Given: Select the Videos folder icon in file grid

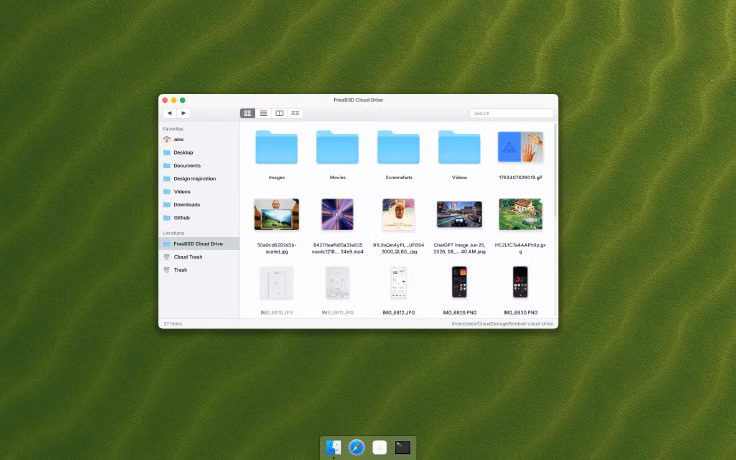Looking at the screenshot, I should point(459,147).
